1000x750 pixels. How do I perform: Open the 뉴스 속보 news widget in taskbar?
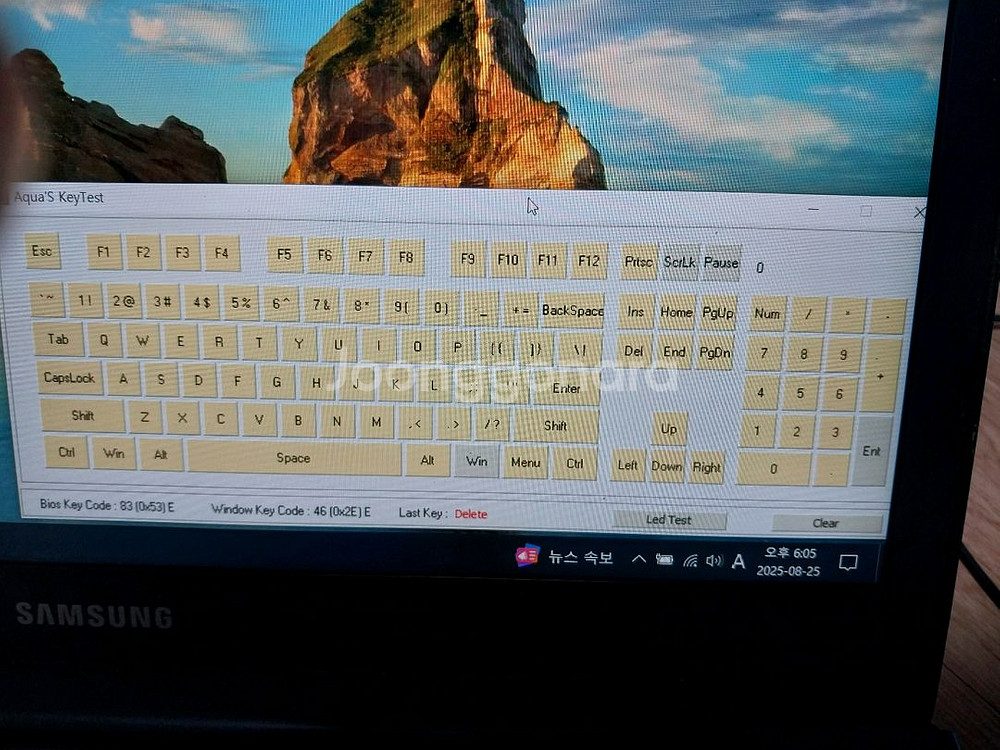pyautogui.click(x=564, y=557)
